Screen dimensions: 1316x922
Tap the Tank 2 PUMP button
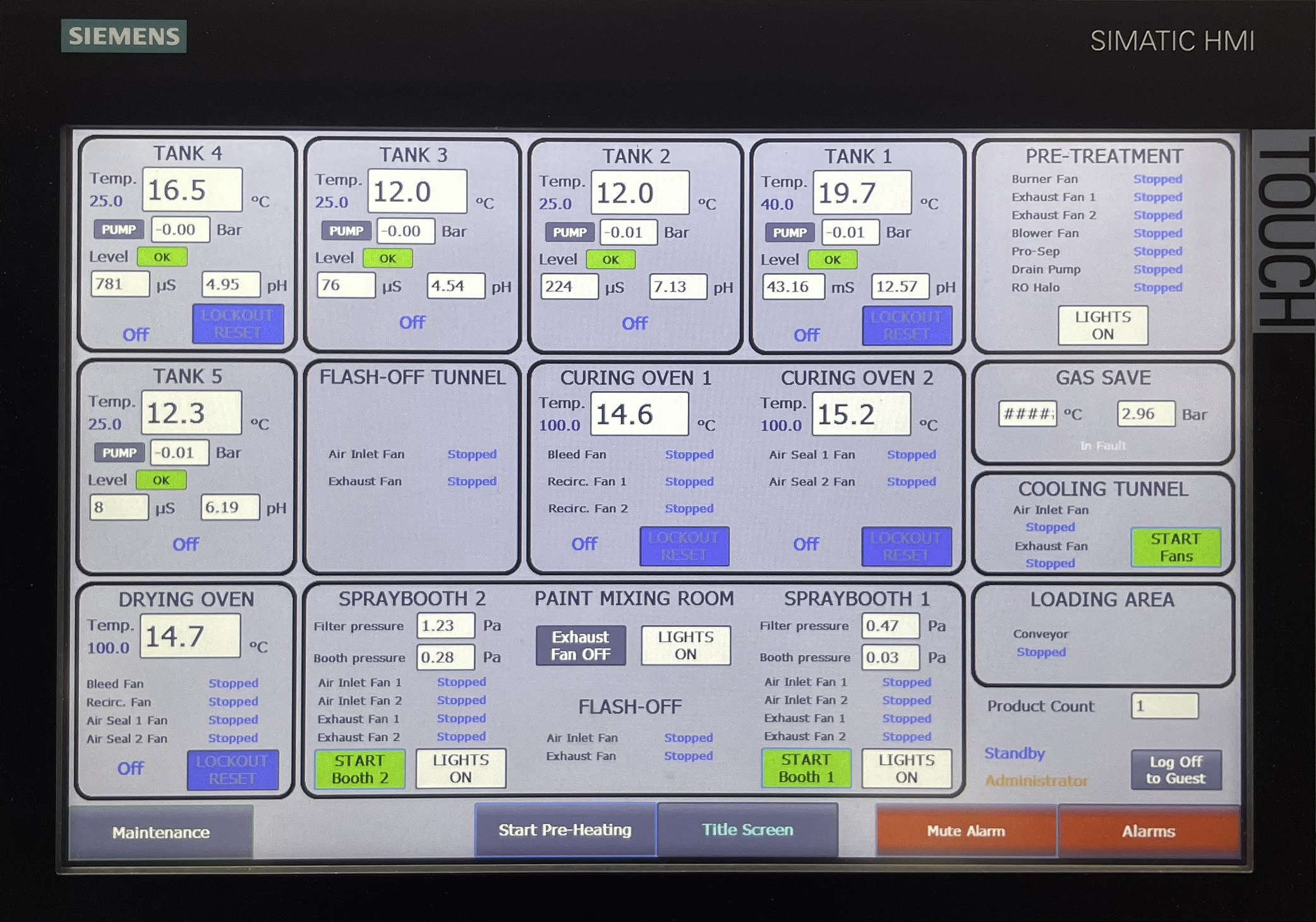(x=570, y=232)
